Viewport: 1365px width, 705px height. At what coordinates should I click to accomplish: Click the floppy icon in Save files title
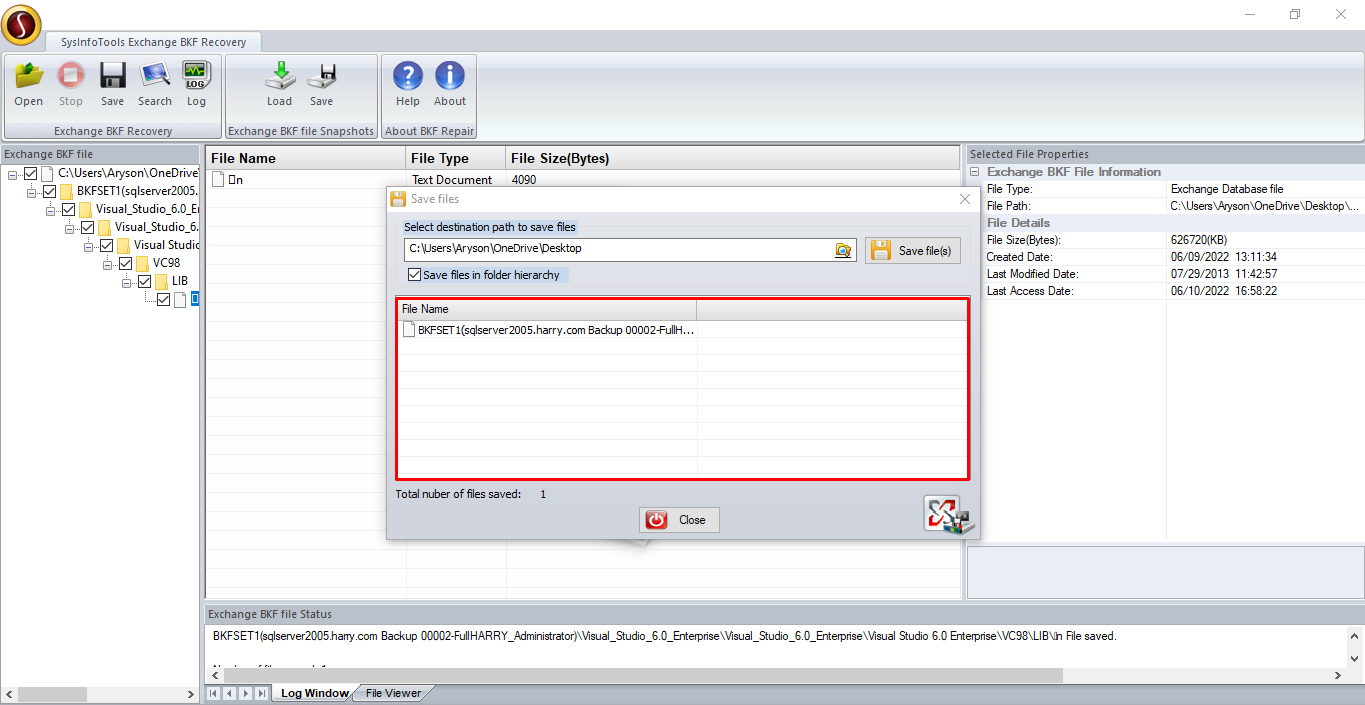point(398,199)
